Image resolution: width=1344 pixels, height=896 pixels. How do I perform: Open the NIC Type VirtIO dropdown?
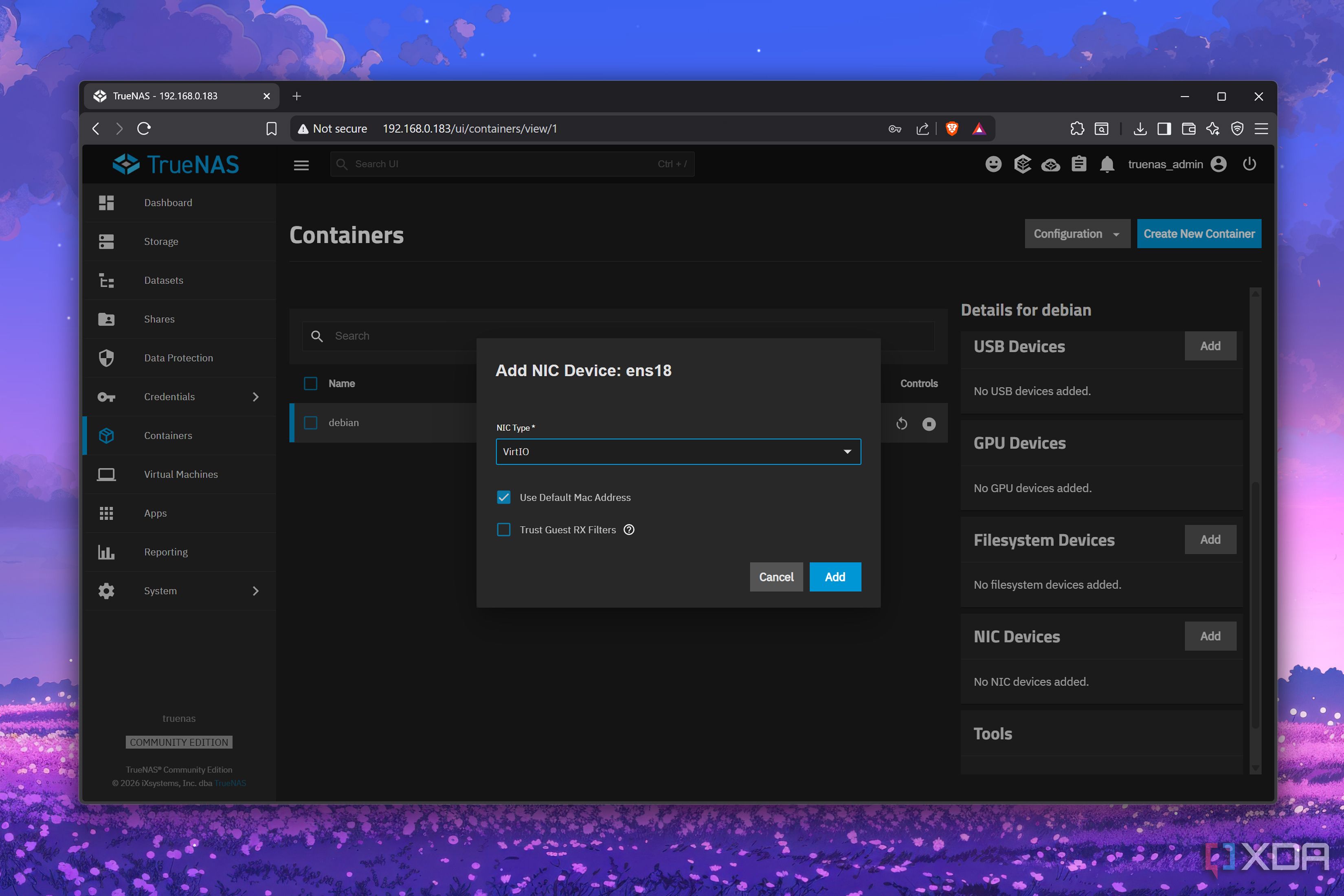pyautogui.click(x=678, y=451)
